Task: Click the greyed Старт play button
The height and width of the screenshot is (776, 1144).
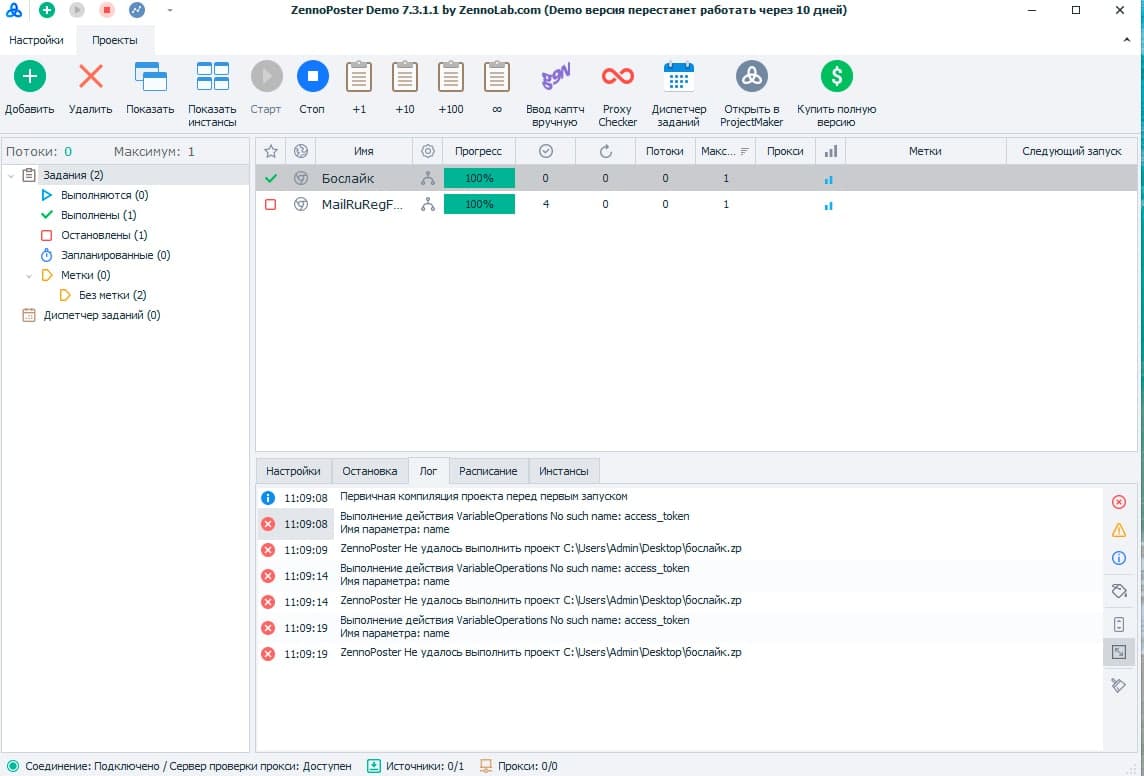Action: tap(266, 76)
